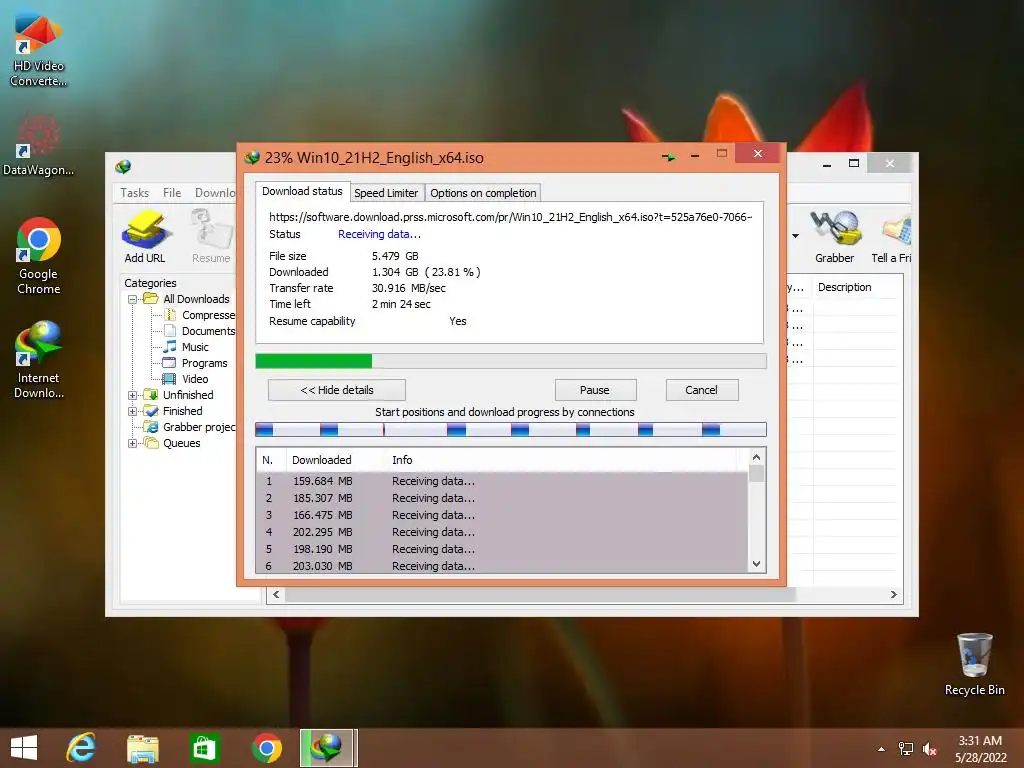Screen dimensions: 1024x768
Task: Open the DataWagon desktop shortcut
Action: [x=39, y=145]
